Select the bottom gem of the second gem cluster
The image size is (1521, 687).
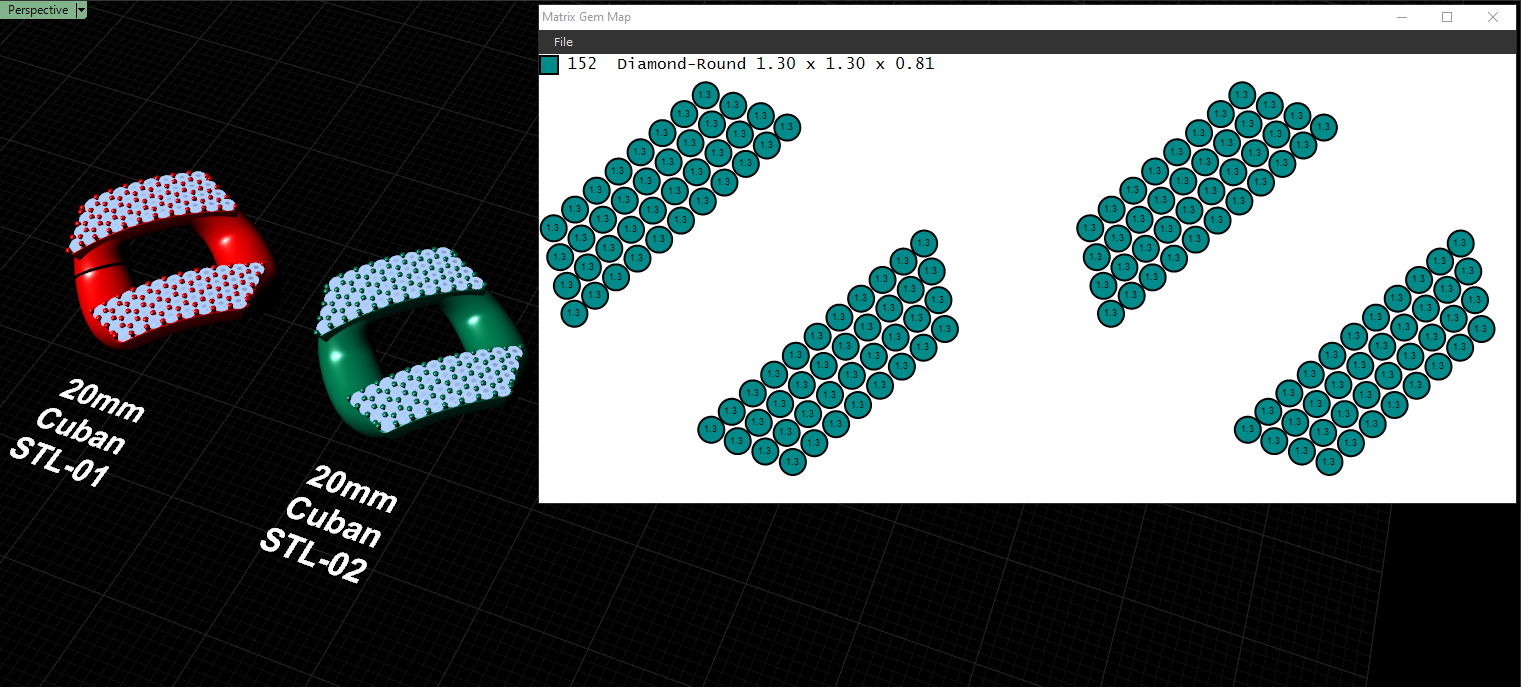[793, 461]
